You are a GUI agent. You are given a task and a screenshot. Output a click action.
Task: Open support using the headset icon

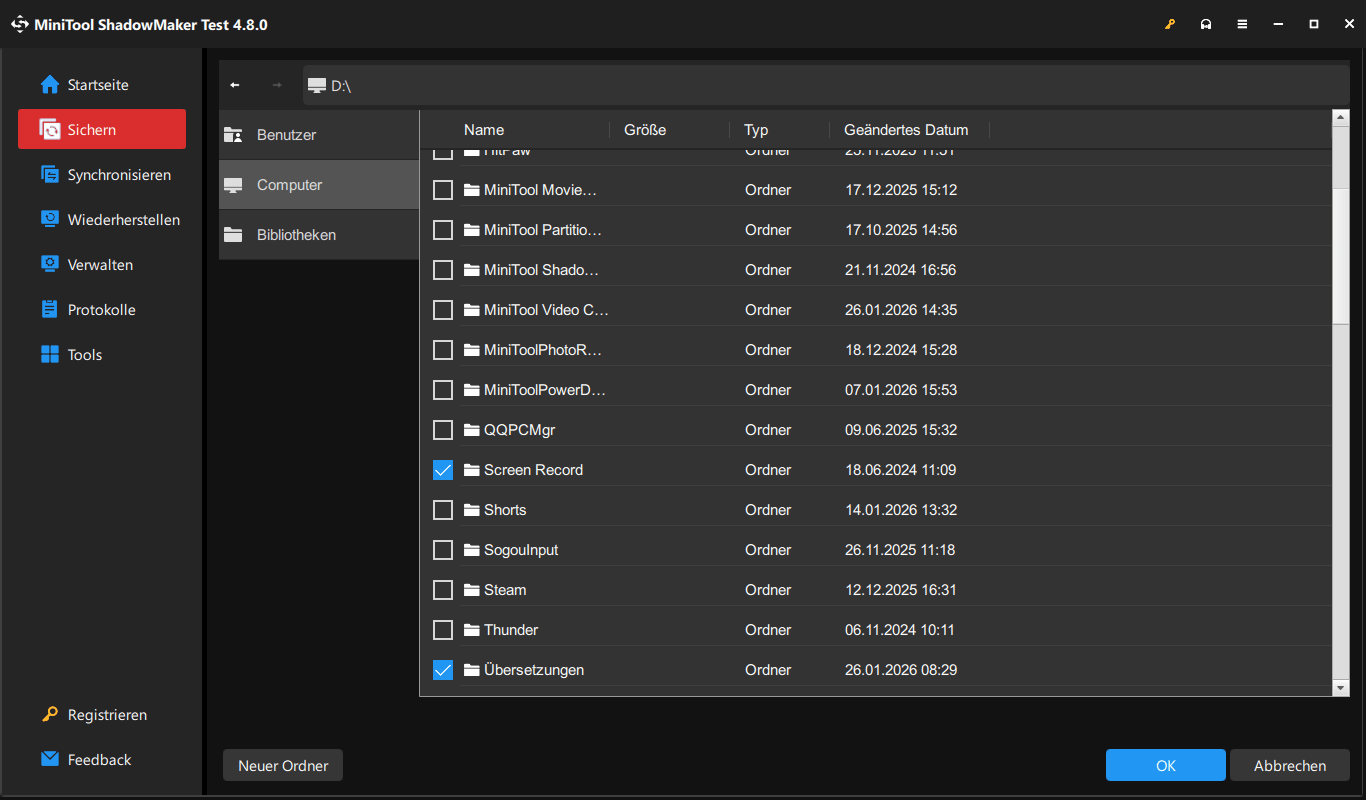(x=1206, y=23)
